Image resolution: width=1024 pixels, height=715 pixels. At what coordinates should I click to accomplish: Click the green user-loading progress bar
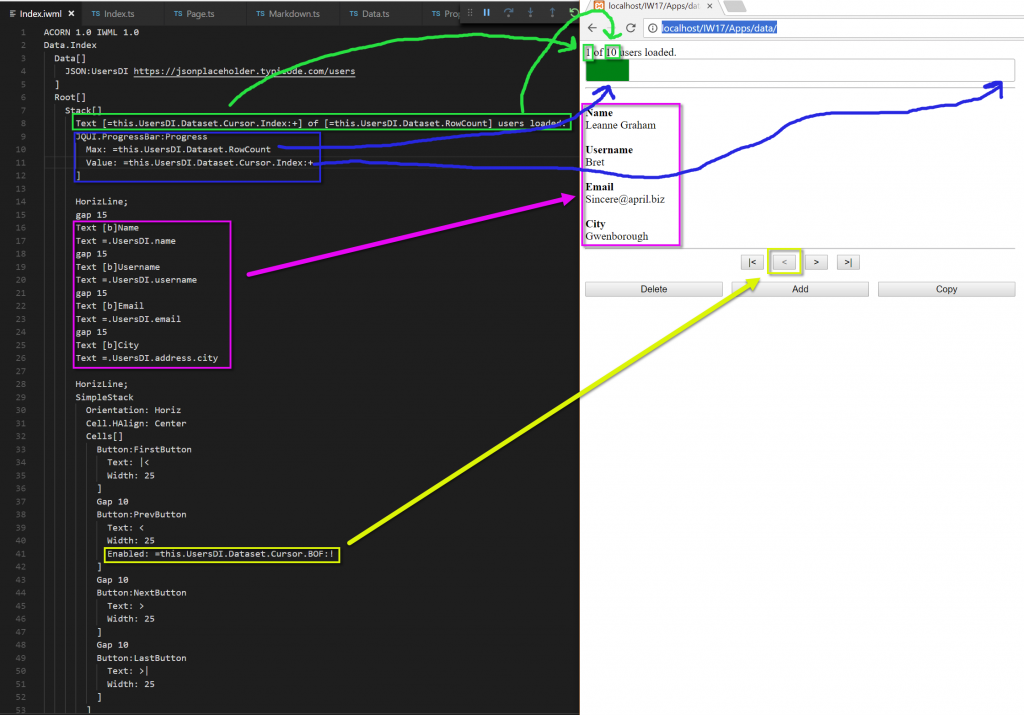tap(606, 68)
